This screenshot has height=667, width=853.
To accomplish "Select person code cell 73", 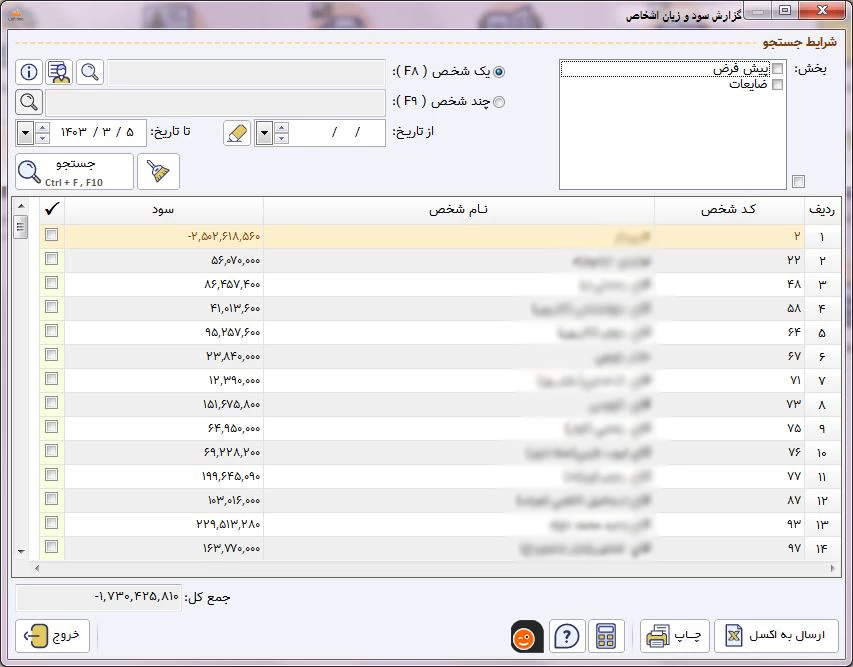I will tap(729, 405).
